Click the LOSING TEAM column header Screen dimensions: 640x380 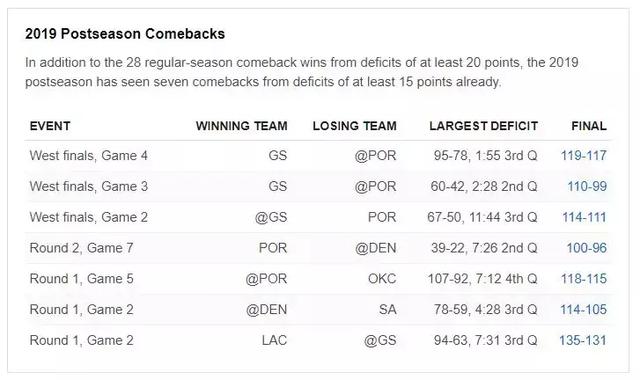click(355, 126)
